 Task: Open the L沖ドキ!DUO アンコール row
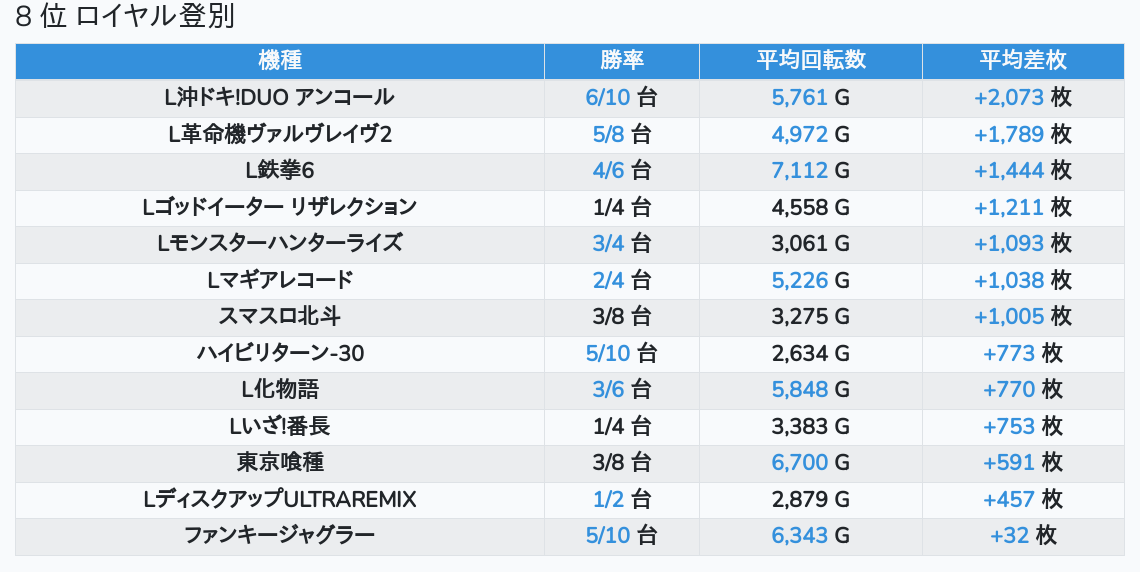tap(279, 98)
